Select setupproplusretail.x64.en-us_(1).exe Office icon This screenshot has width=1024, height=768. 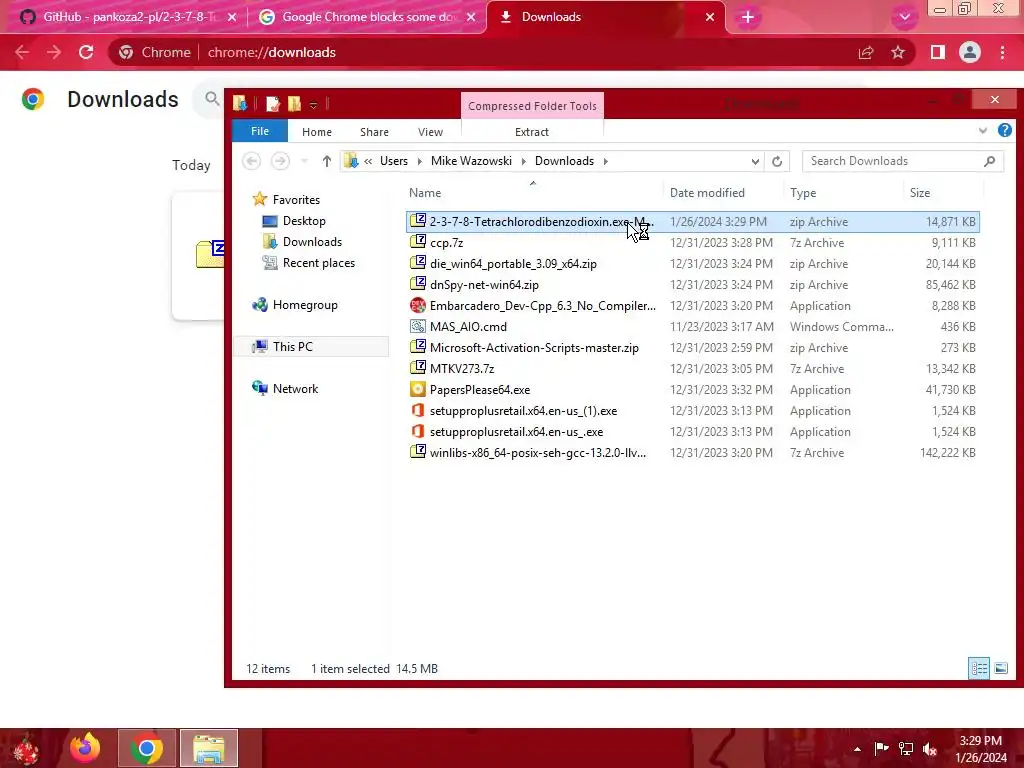pos(418,411)
